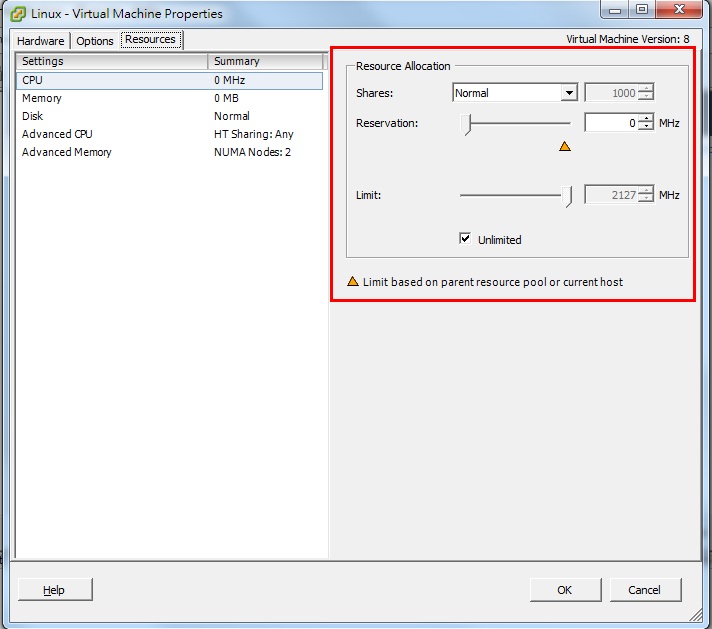This screenshot has width=712, height=629.
Task: Switch to the Hardware tab
Action: point(41,41)
